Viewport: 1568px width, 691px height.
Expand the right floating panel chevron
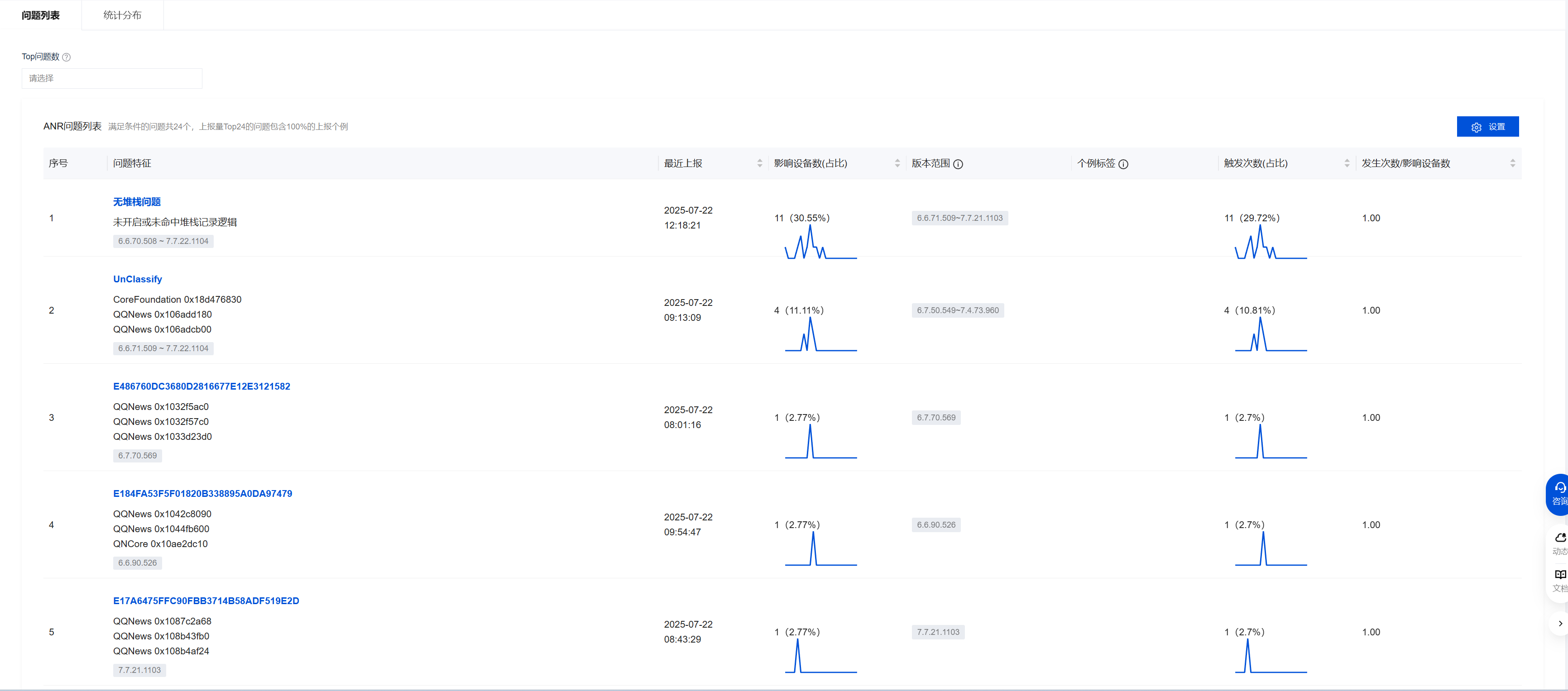1559,624
